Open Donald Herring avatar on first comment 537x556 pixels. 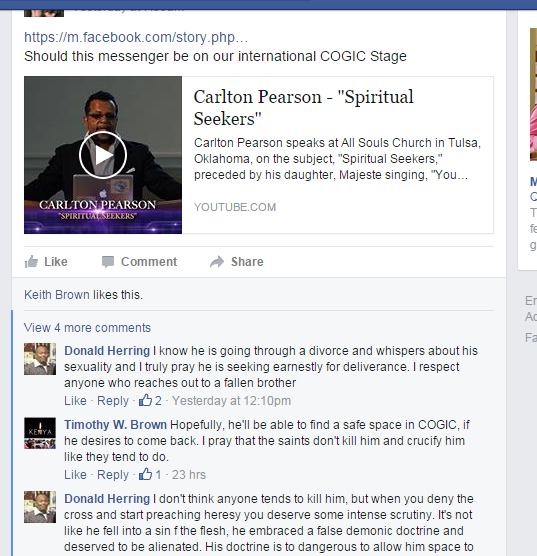[40, 359]
